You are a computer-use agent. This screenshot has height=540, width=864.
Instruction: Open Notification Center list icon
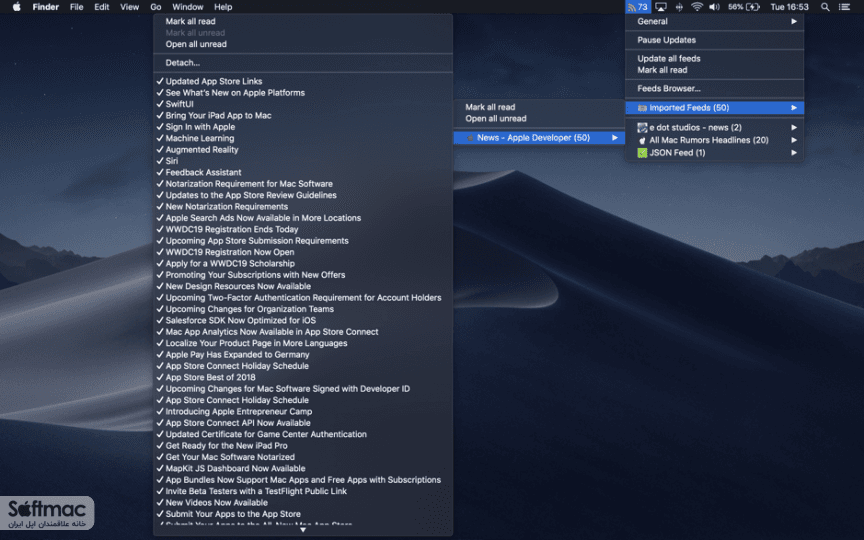pyautogui.click(x=844, y=7)
